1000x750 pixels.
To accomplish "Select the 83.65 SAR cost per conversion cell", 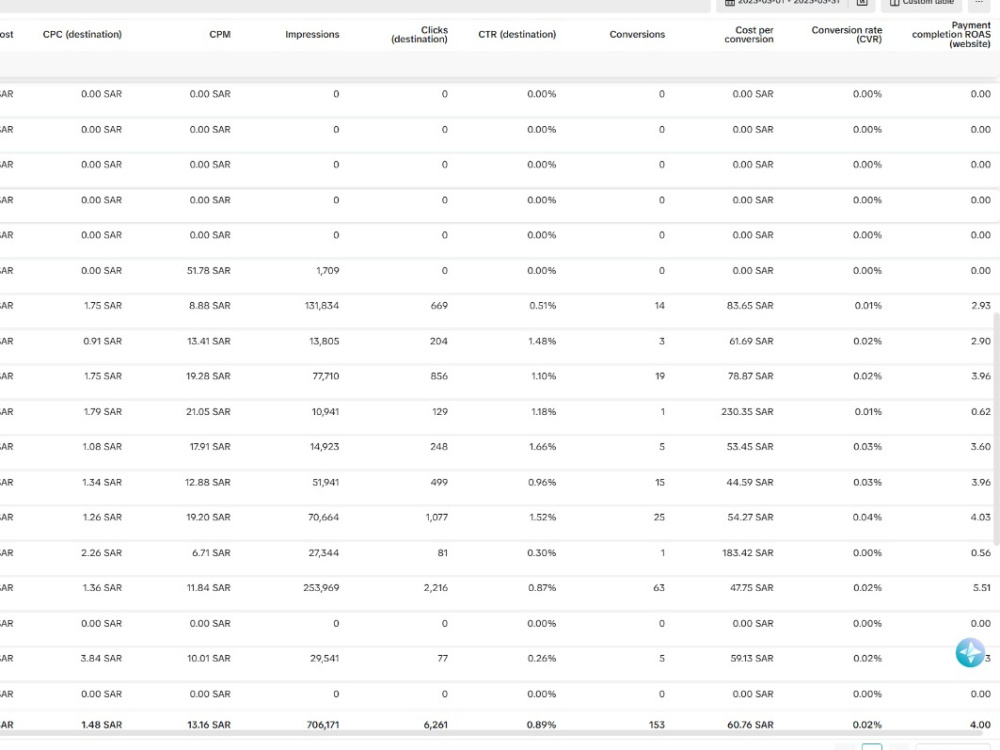I will (x=750, y=305).
